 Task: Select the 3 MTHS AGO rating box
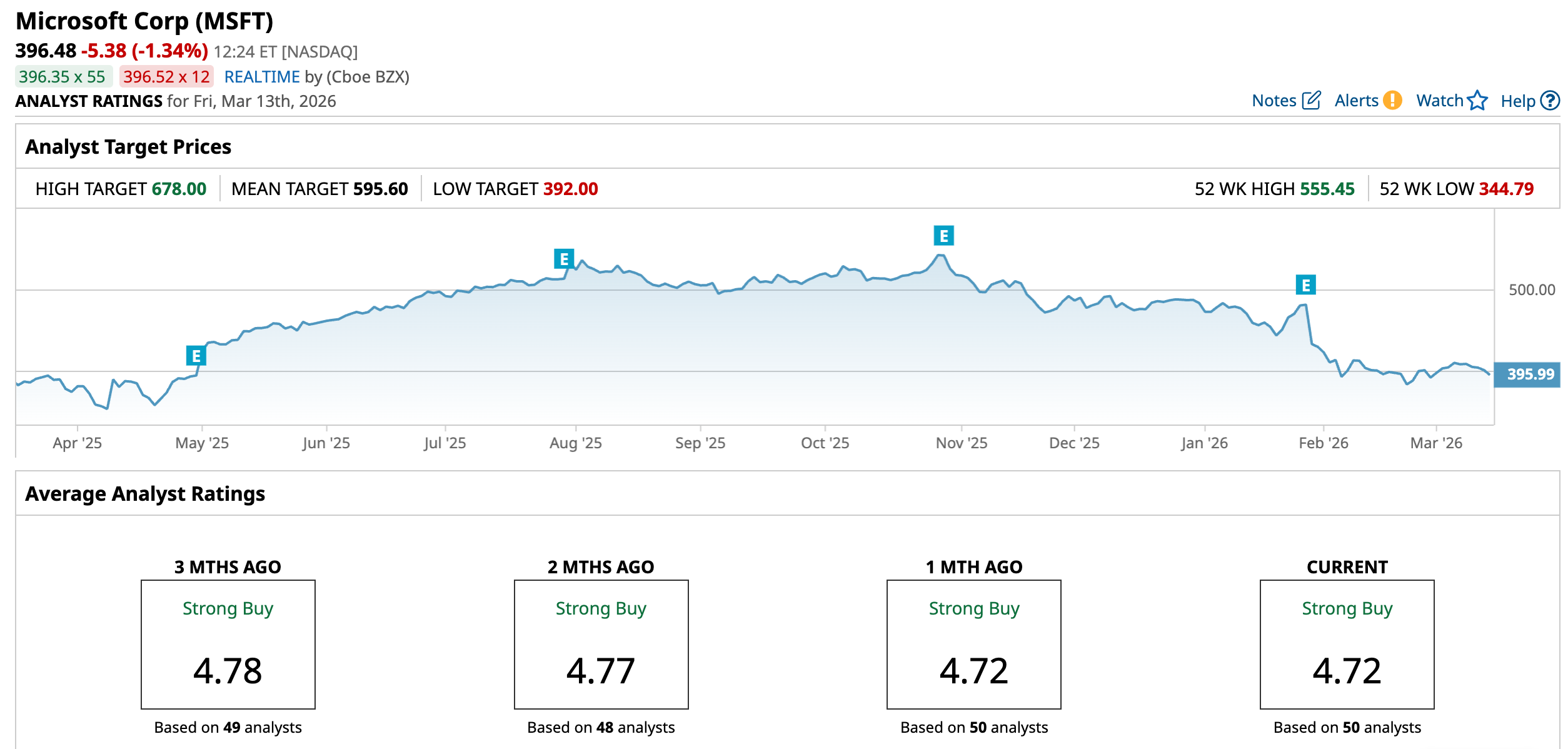click(x=228, y=644)
